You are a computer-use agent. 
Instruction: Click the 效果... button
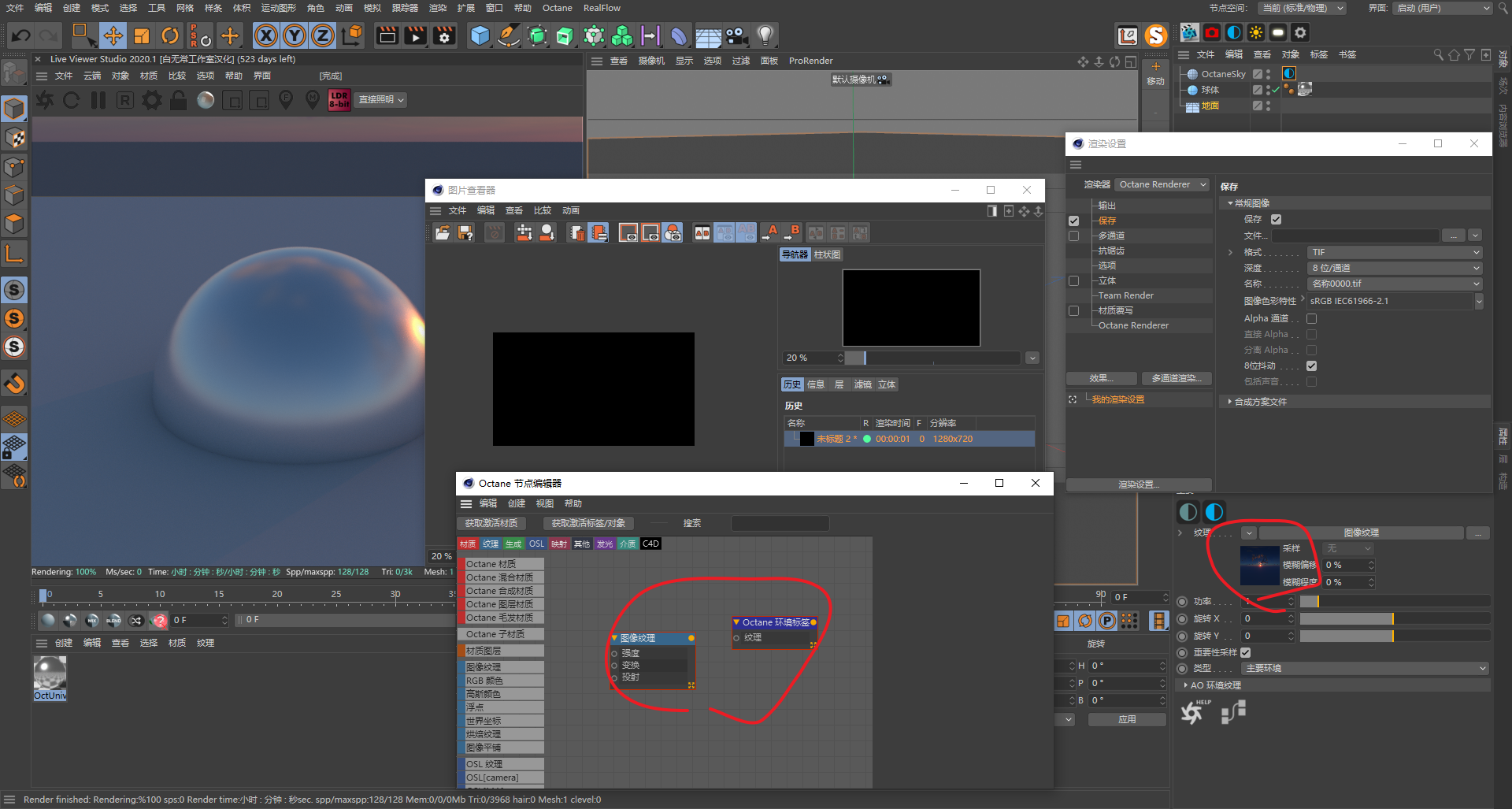[x=1101, y=378]
